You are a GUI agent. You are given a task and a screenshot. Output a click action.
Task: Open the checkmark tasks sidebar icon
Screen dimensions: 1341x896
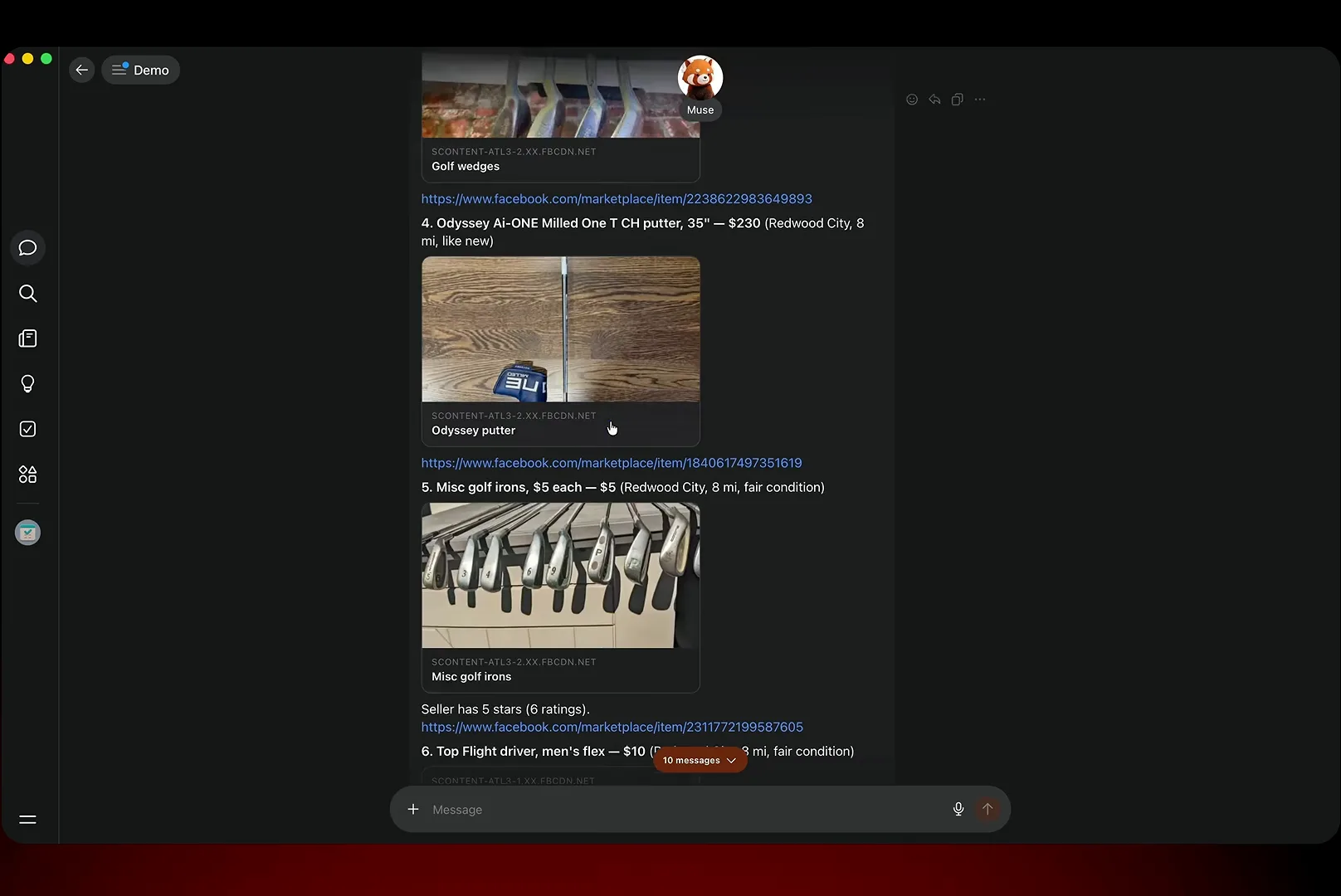[27, 429]
